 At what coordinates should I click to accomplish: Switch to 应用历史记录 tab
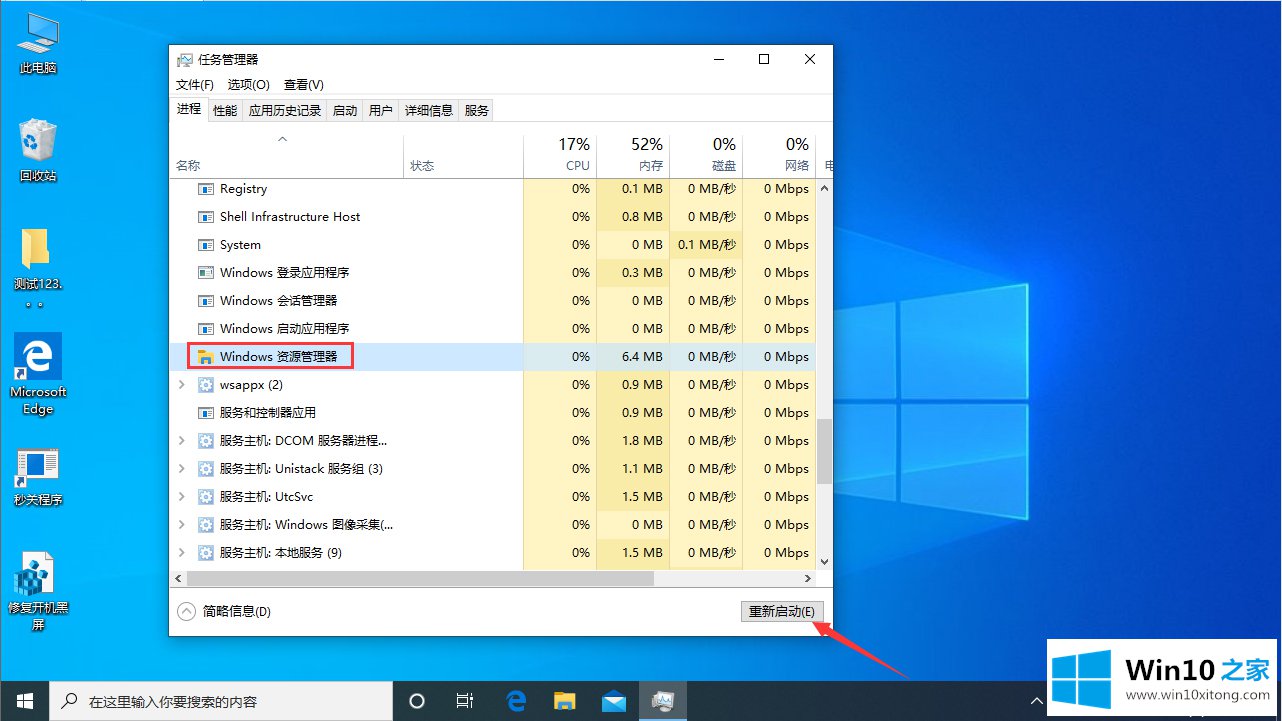click(285, 111)
